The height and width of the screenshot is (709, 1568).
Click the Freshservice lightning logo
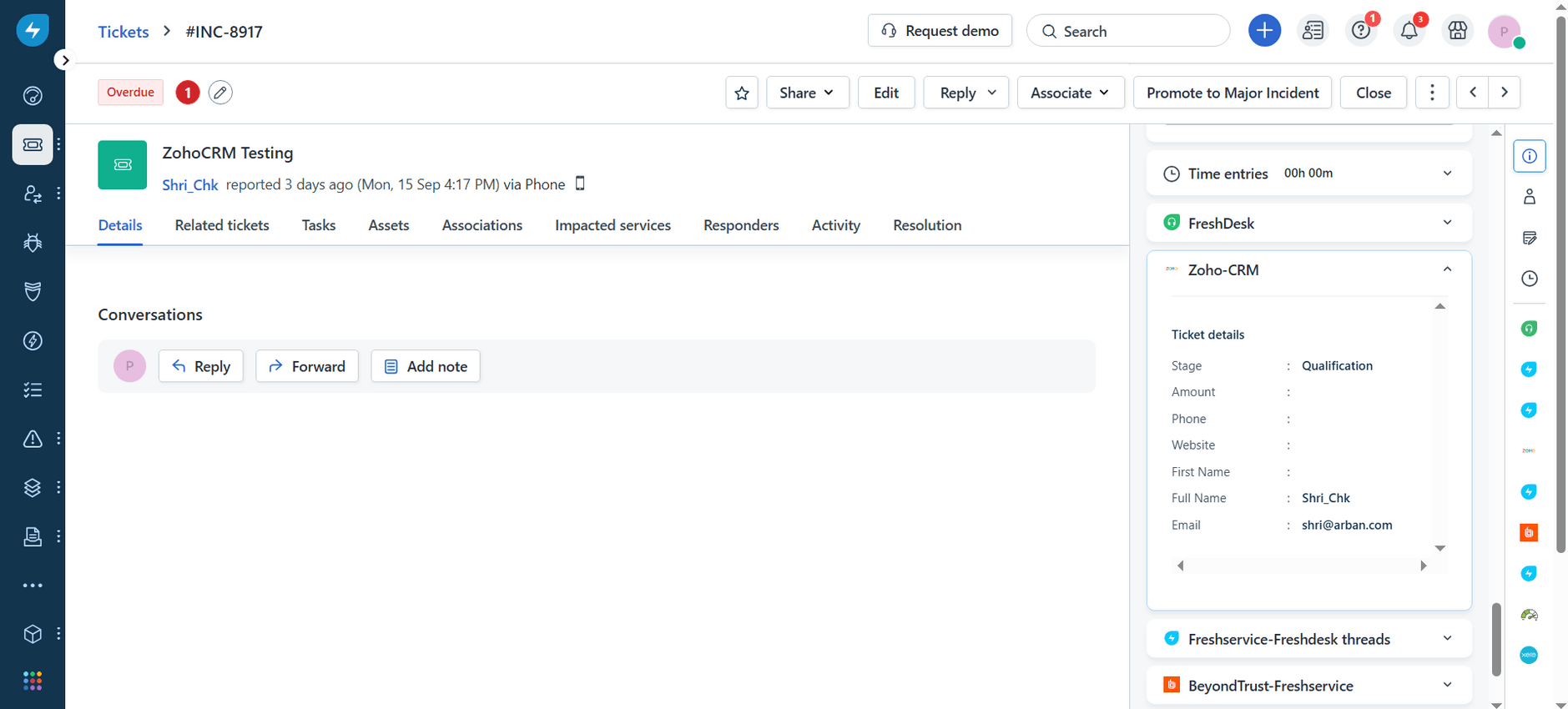coord(33,31)
